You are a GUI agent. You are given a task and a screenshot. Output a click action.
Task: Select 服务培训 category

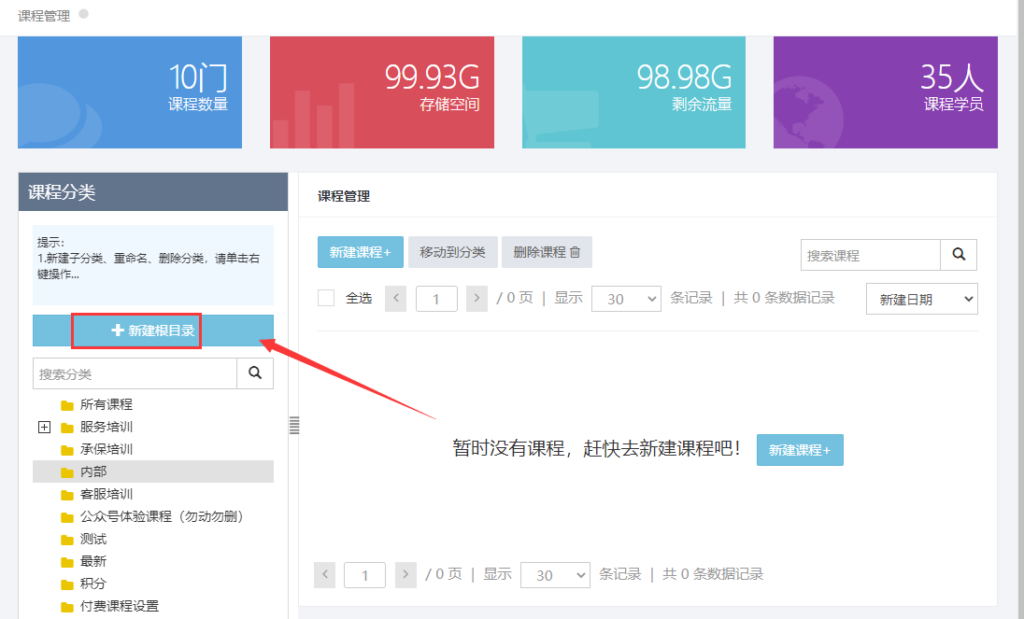click(106, 427)
